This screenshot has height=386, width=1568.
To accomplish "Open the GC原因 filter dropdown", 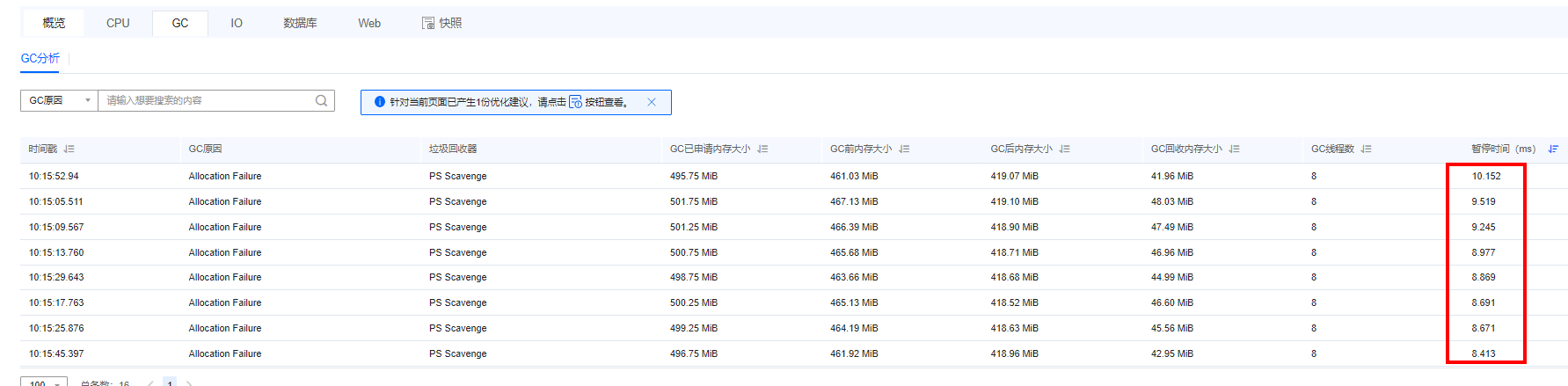I will click(59, 101).
